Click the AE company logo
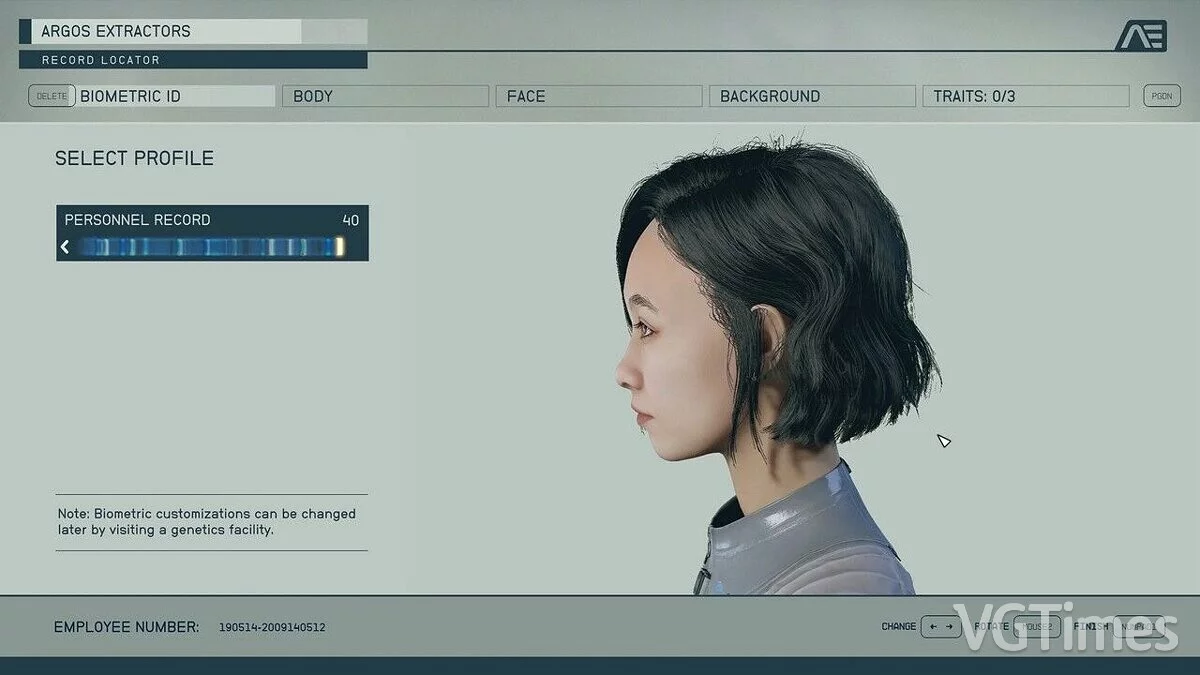 point(1141,36)
